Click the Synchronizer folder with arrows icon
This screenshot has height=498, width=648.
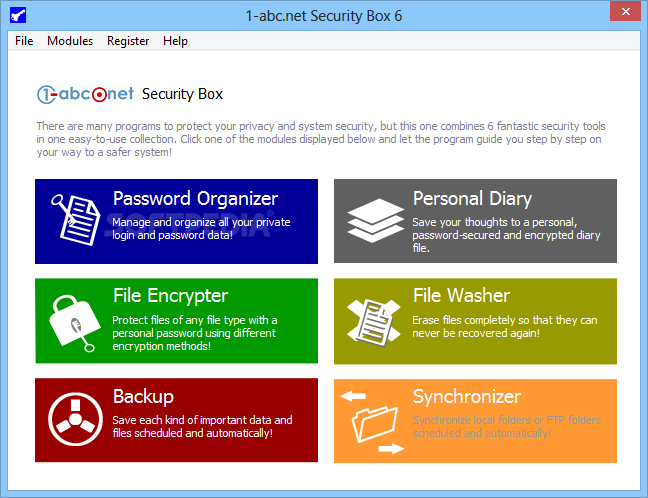[x=373, y=422]
